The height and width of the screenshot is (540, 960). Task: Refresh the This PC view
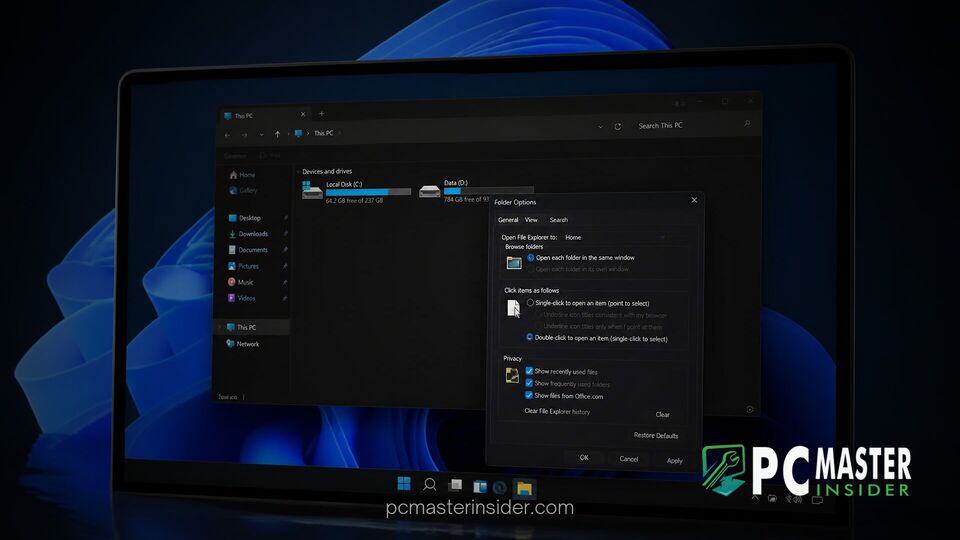point(618,127)
